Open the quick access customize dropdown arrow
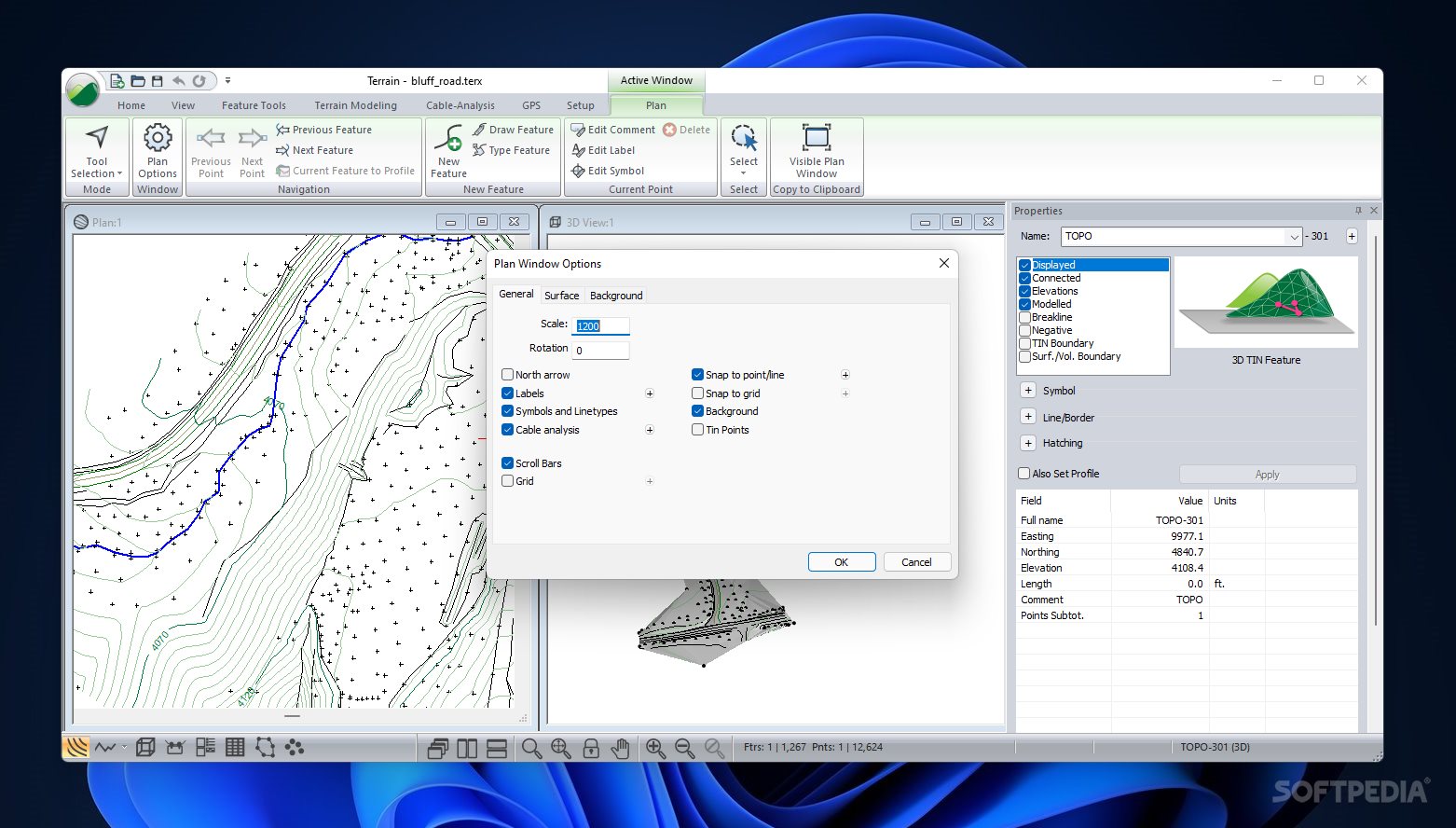 click(x=227, y=81)
